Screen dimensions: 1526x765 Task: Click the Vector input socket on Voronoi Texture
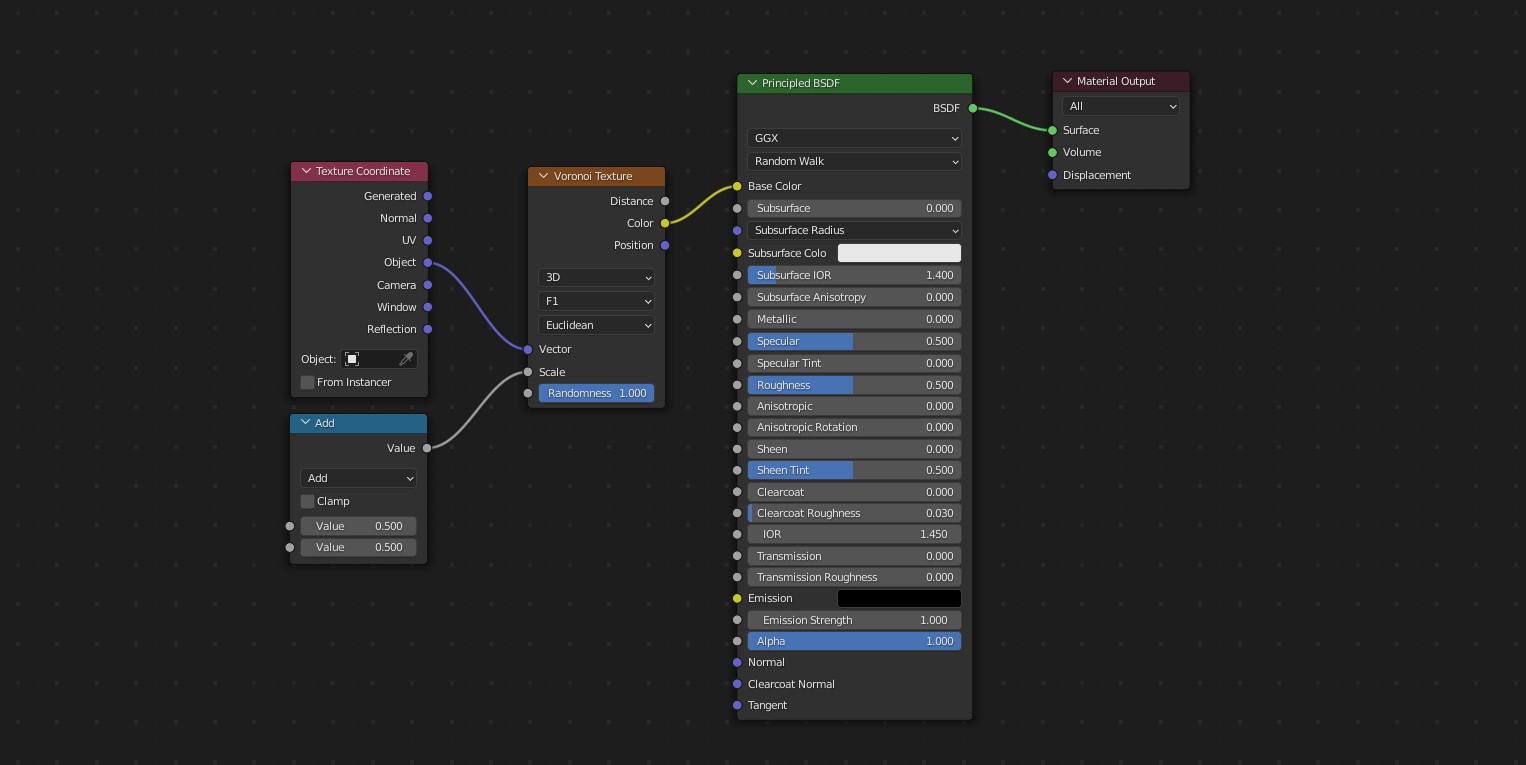527,349
